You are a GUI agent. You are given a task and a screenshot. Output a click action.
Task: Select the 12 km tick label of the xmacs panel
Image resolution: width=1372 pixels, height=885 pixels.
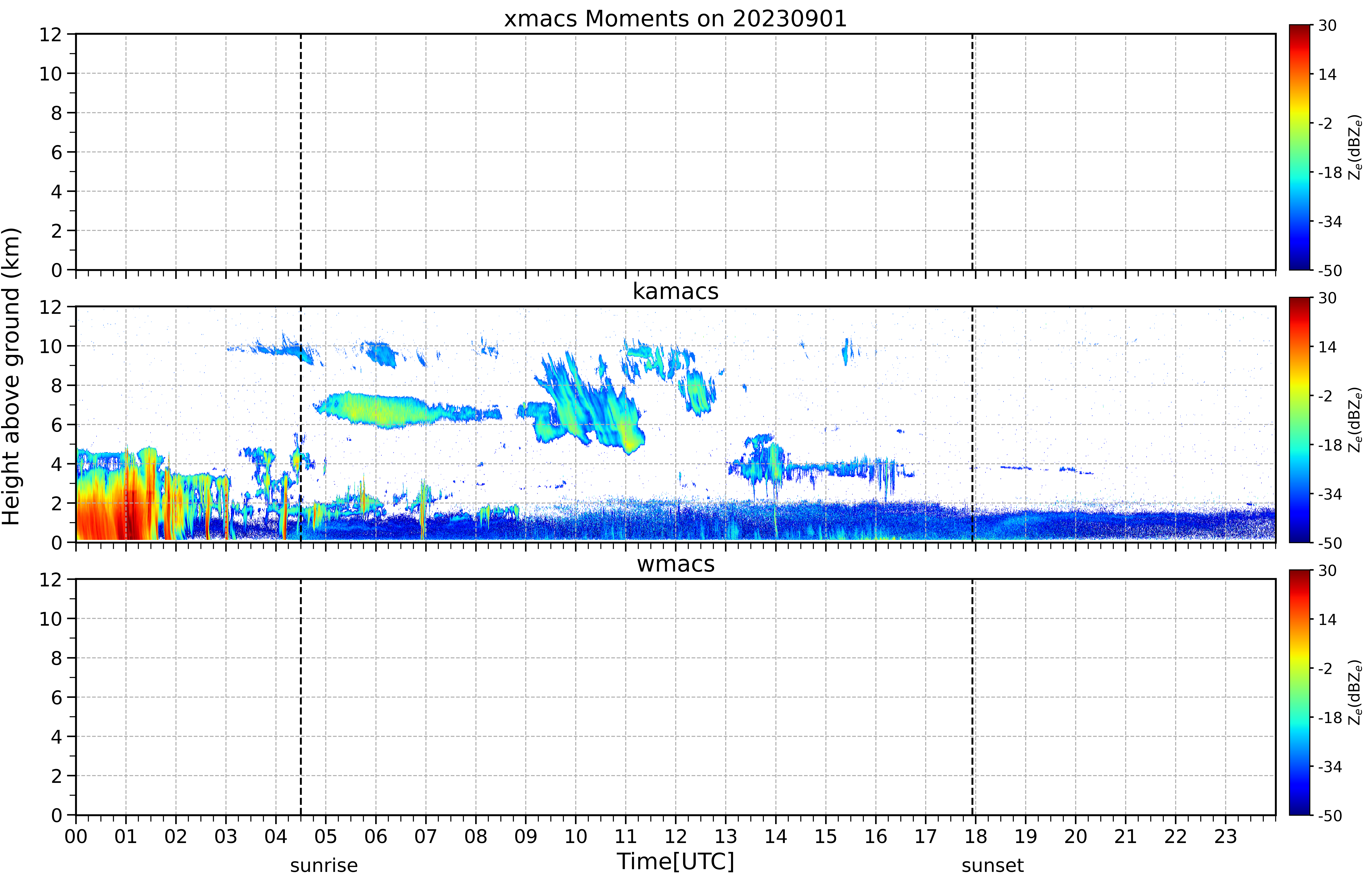tap(51, 35)
